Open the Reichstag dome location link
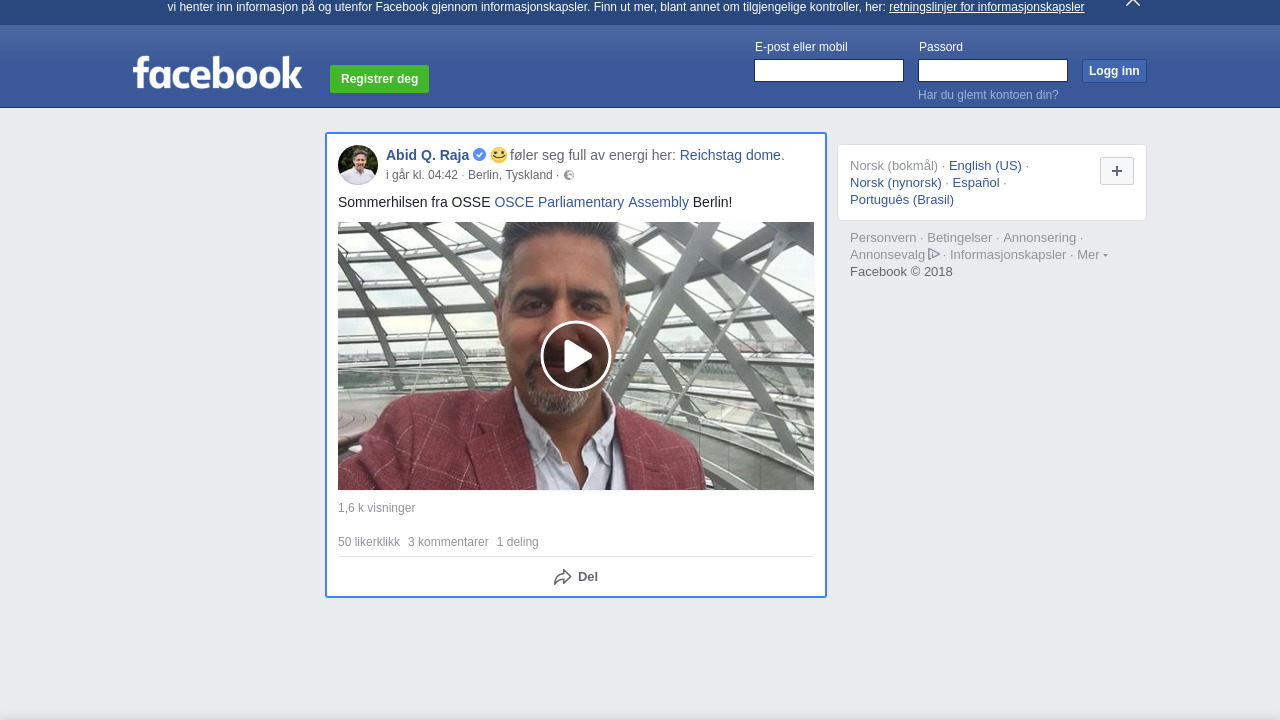Screen dimensions: 1280x720 pyautogui.click(x=730, y=155)
